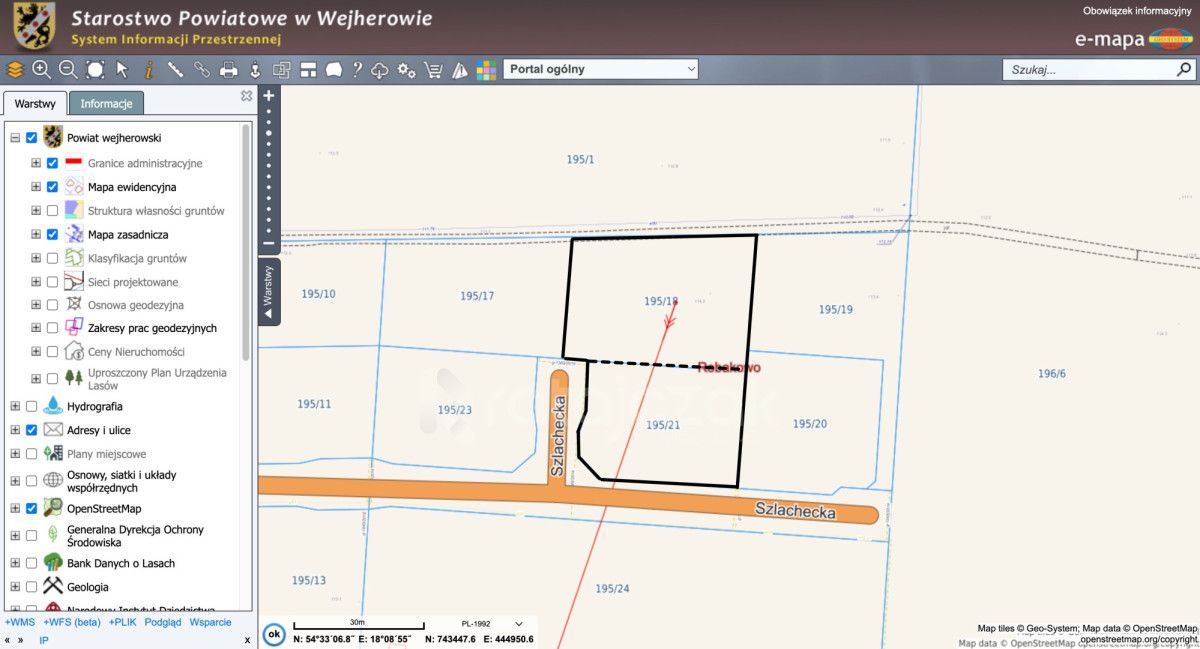Click the print icon in the toolbar
The height and width of the screenshot is (649, 1200).
click(x=227, y=70)
